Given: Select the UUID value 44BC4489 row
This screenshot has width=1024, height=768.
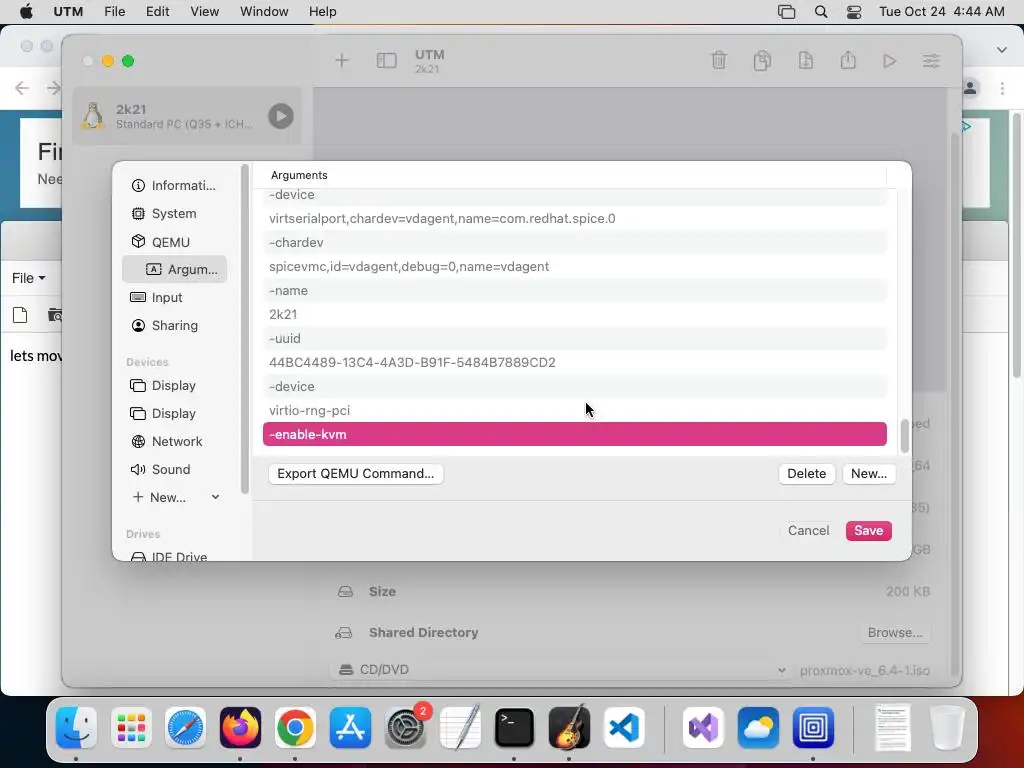Looking at the screenshot, I should coord(575,362).
